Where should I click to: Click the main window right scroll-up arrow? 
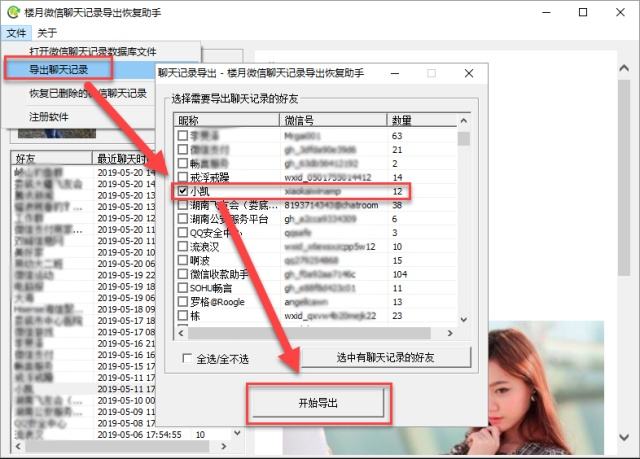click(x=624, y=68)
